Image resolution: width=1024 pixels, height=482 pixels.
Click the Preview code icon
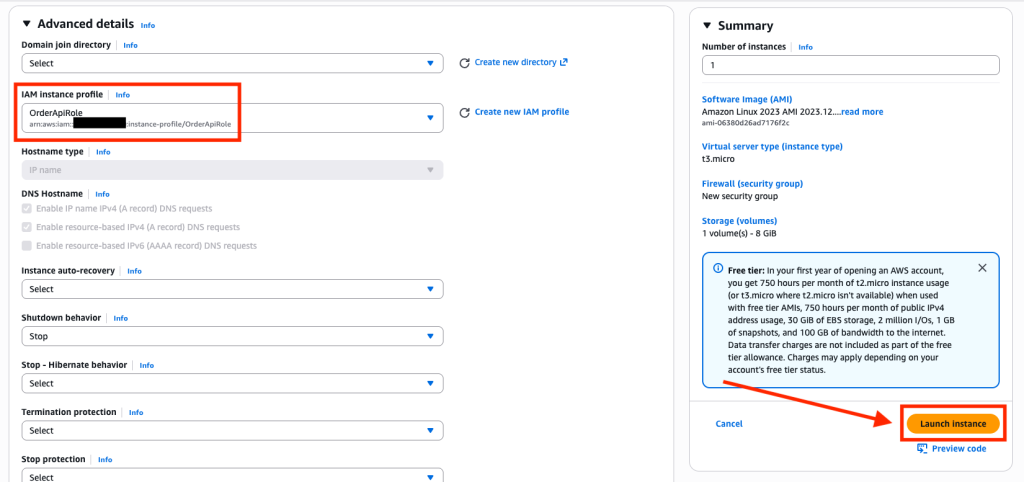pyautogui.click(x=923, y=449)
